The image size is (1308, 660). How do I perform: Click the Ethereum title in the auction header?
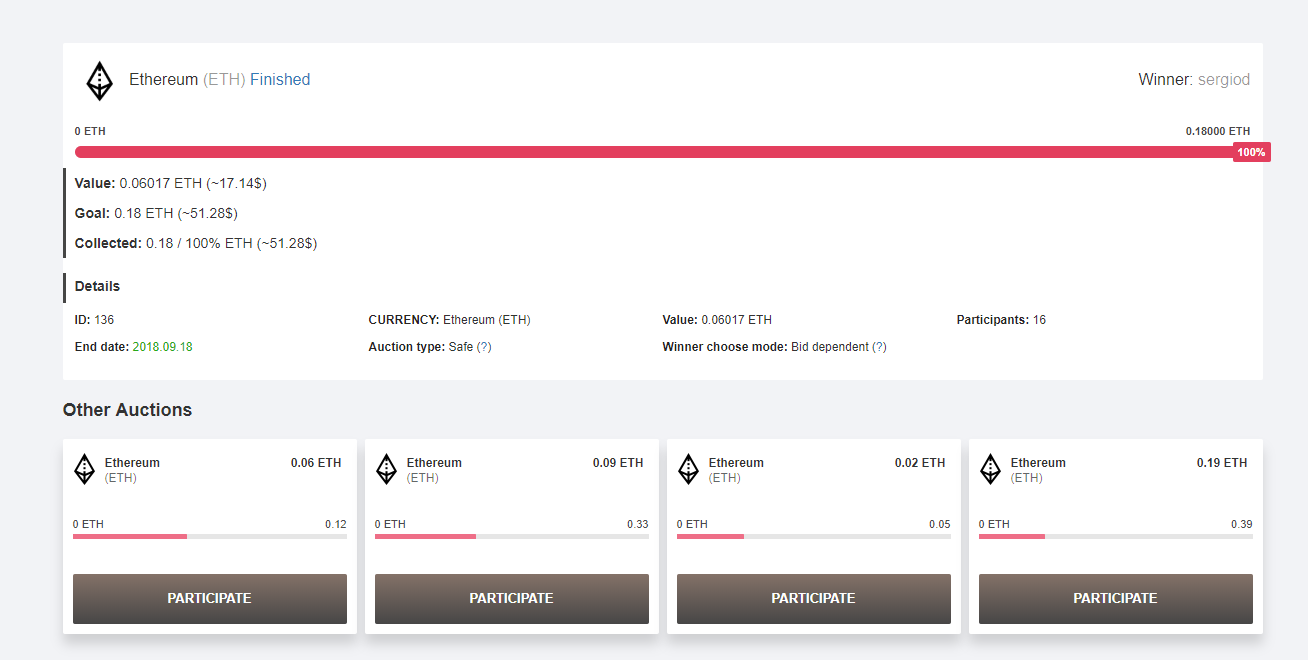163,80
